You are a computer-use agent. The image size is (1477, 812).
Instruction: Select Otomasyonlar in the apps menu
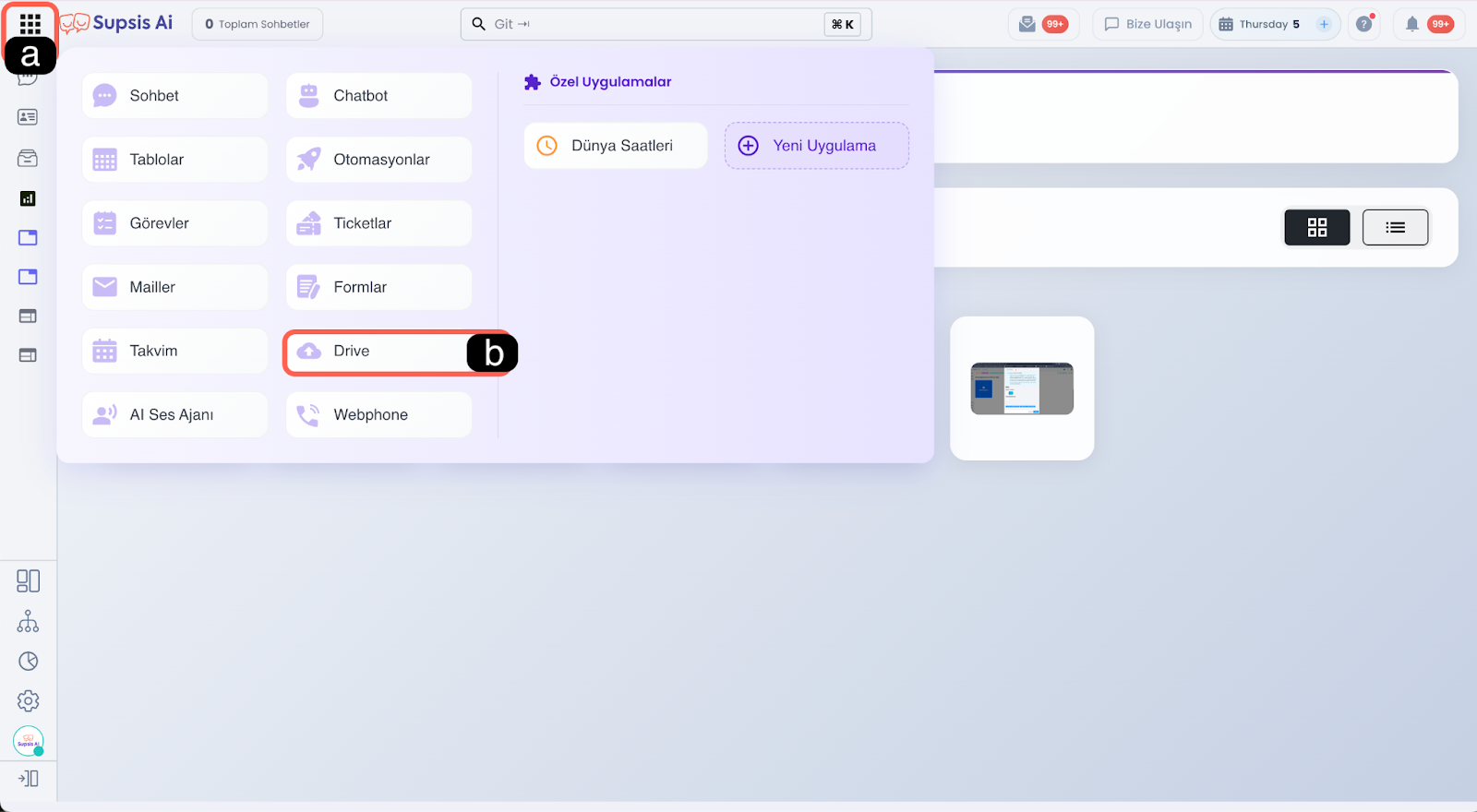click(x=378, y=160)
